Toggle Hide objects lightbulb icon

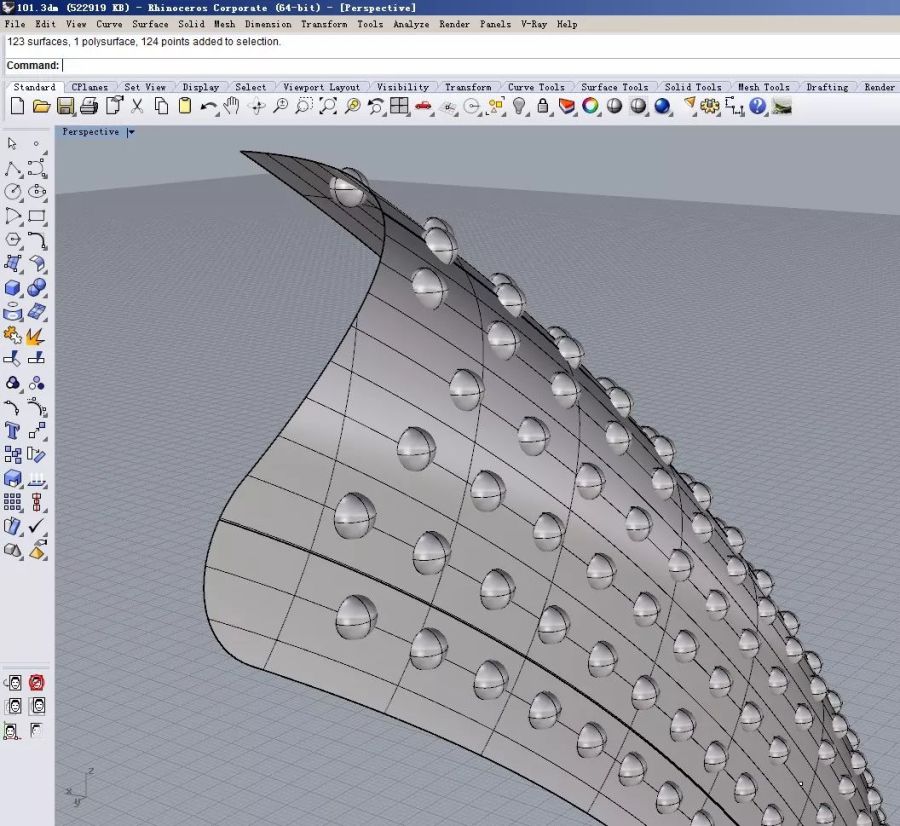[x=519, y=106]
